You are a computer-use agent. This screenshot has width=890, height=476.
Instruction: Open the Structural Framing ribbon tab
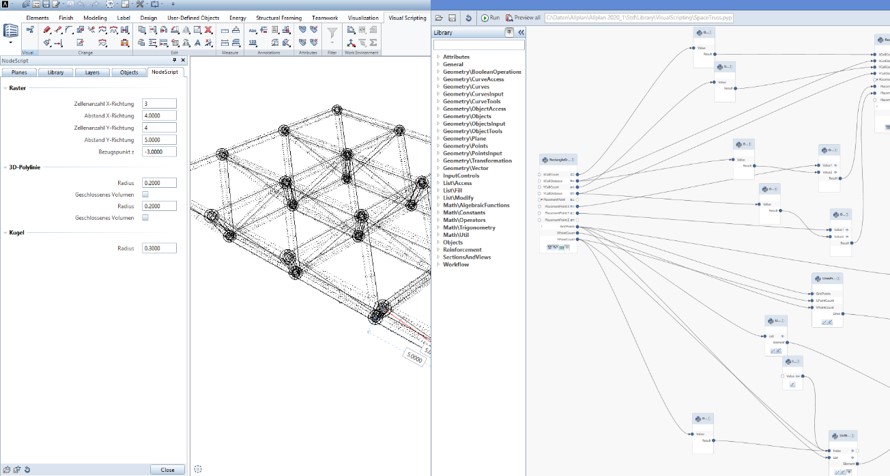click(x=280, y=18)
